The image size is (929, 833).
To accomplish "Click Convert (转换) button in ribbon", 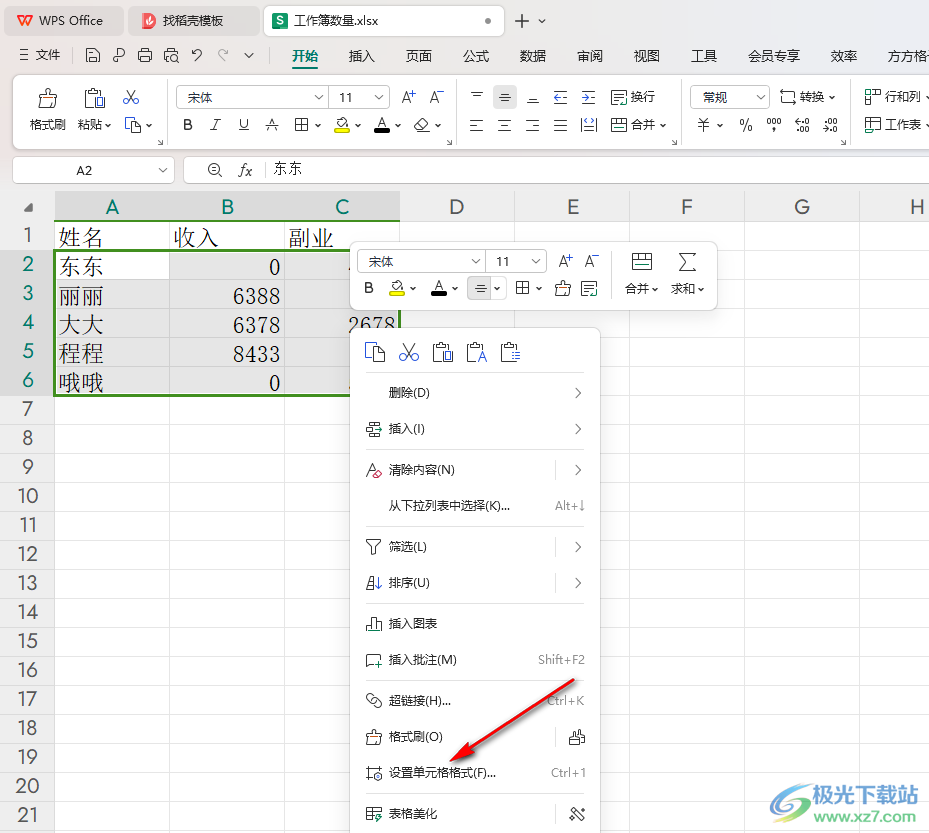I will 807,97.
